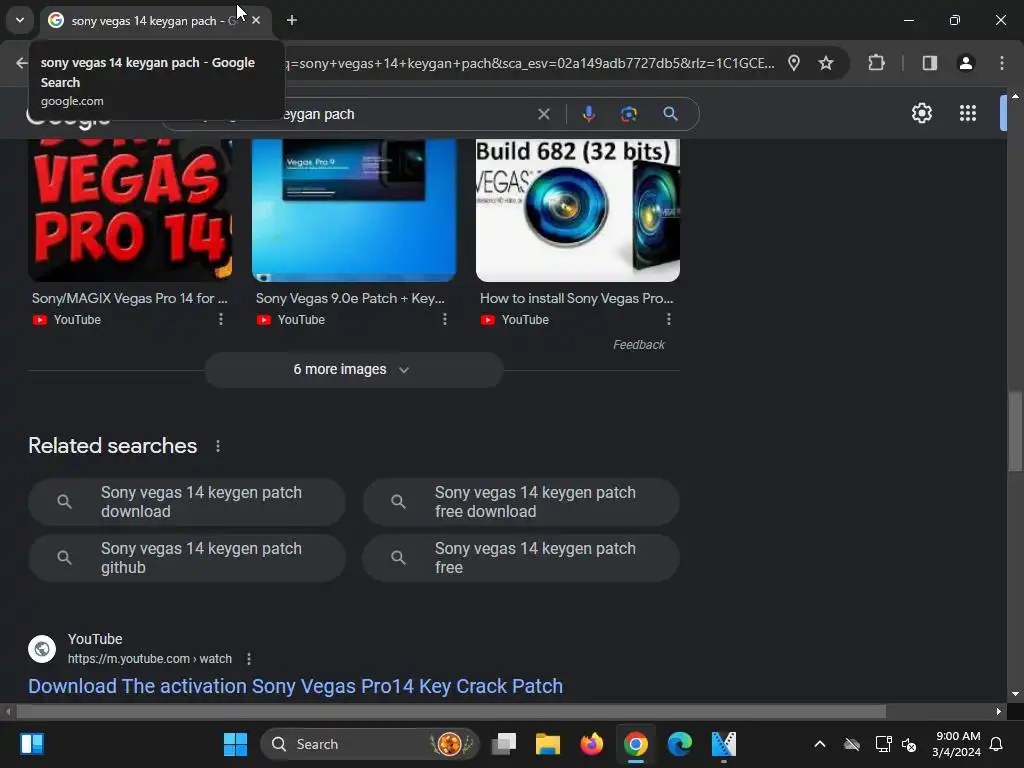Screen dimensions: 1024x768
Task: Open options for Sony Vegas 9.0e Patch image
Action: coord(445,319)
